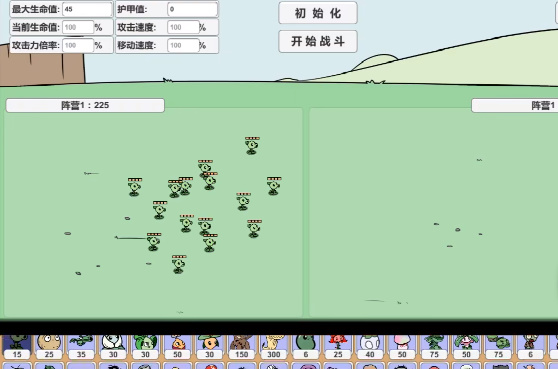Select the 攻击速度 percentage field
558x369 pixels.
coord(183,27)
